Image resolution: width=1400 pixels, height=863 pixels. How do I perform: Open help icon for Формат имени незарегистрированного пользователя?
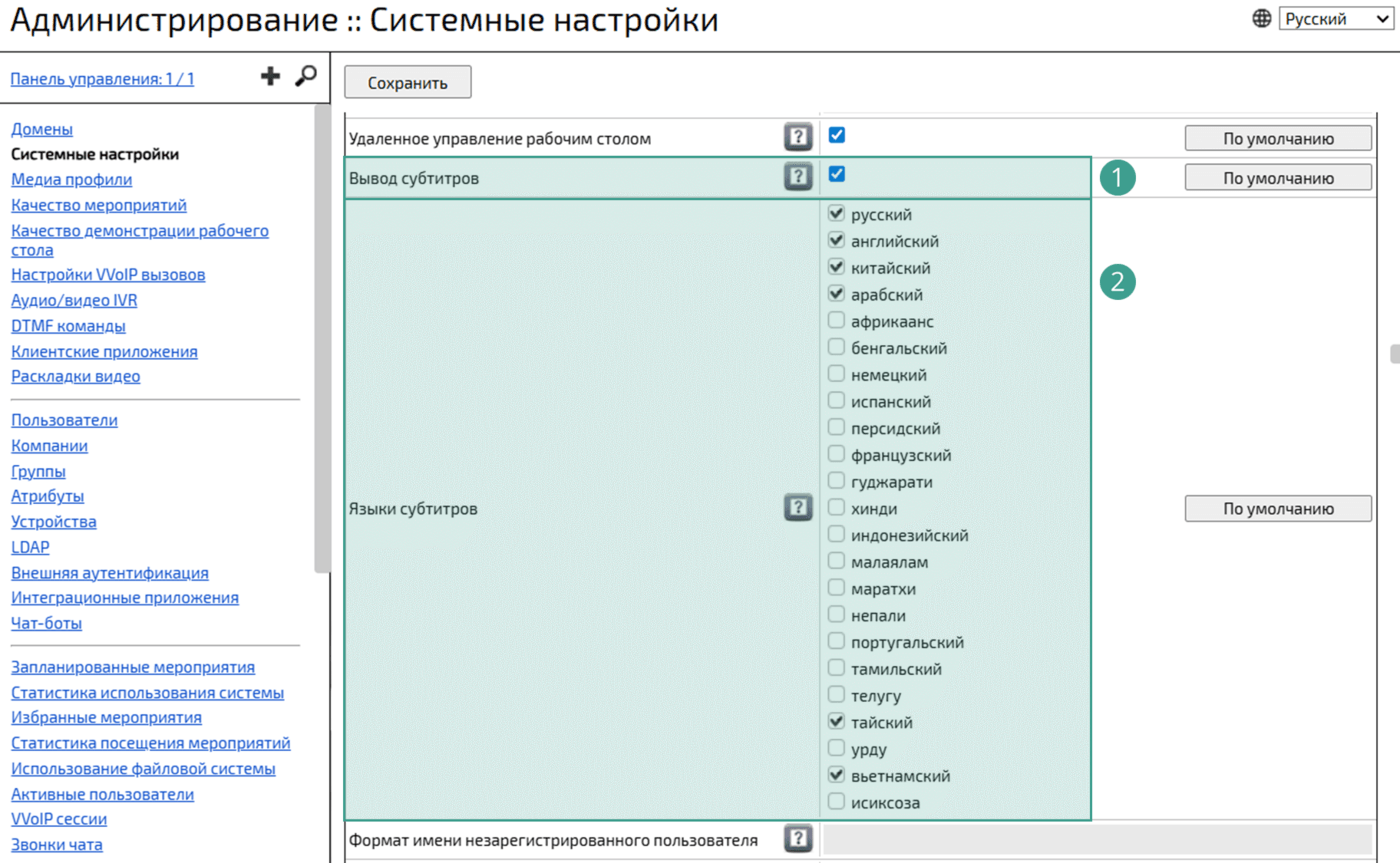click(796, 839)
